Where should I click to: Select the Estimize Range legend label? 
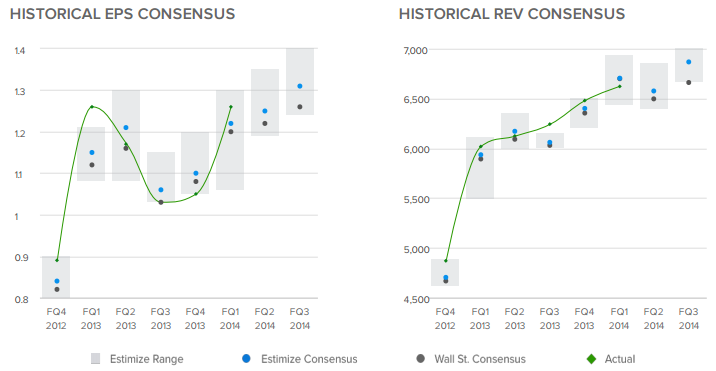147,359
